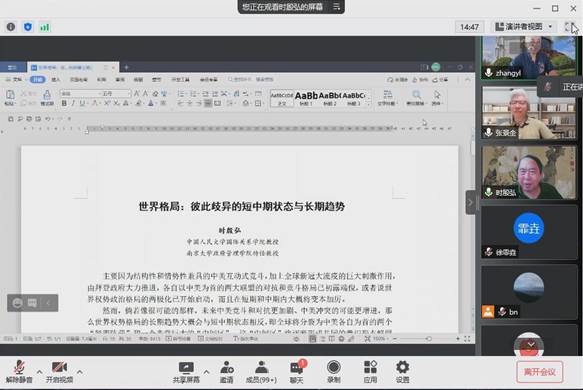
Task: Open menu on the screen-viewing notice bar
Action: 336,7
